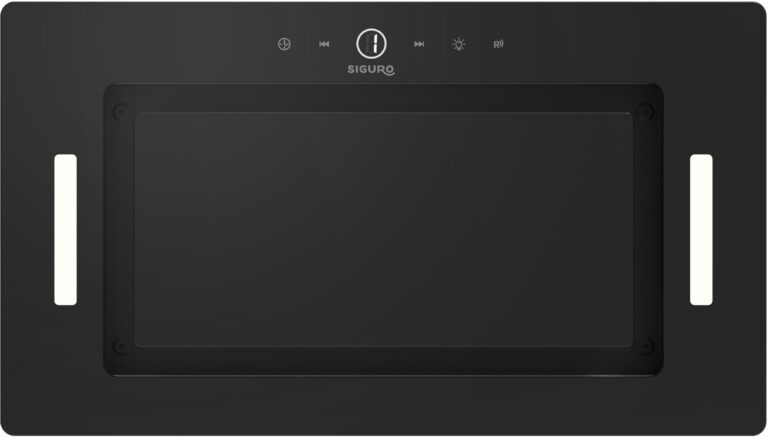Tap the remote control R icon
The height and width of the screenshot is (437, 768).
pyautogui.click(x=498, y=44)
